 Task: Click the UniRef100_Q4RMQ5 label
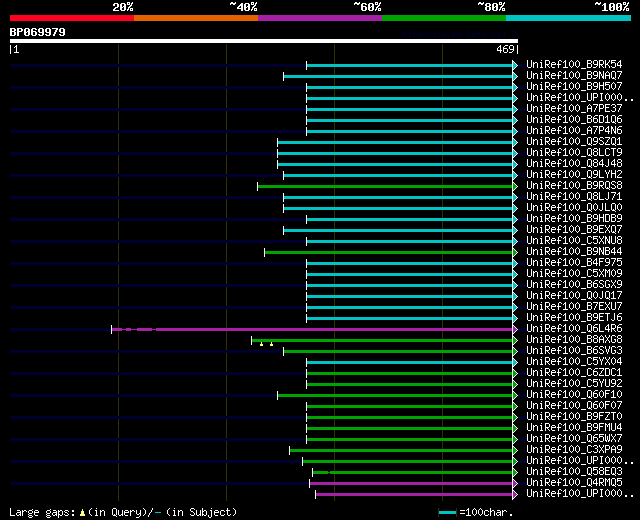pyautogui.click(x=574, y=483)
